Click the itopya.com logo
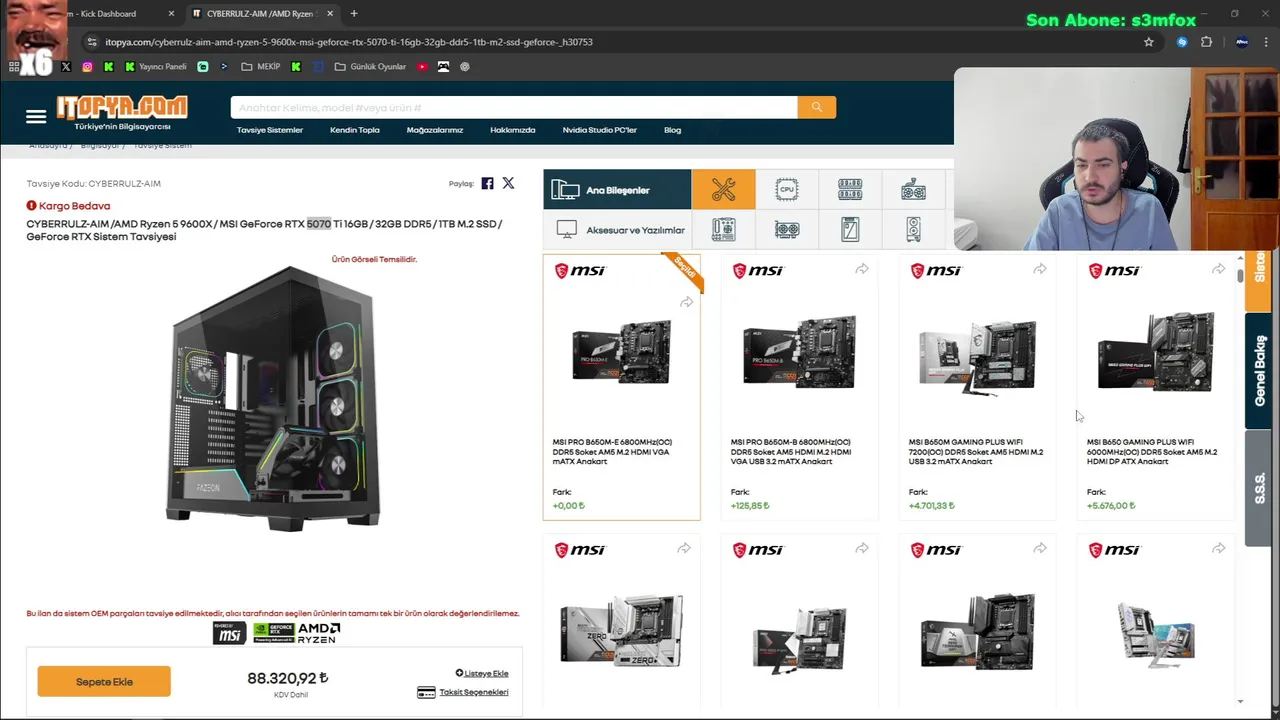Screen dimensions: 1280x720 coord(122,112)
